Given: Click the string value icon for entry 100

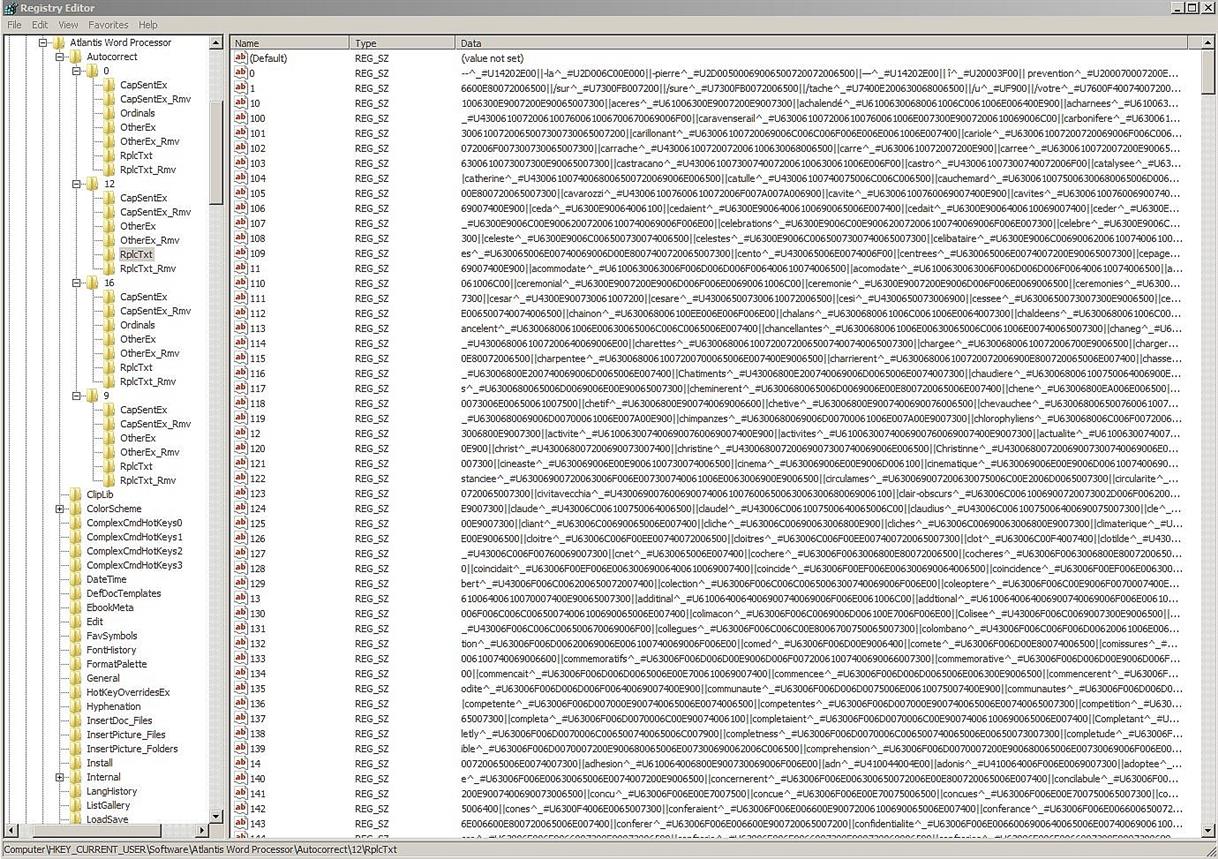Looking at the screenshot, I should tap(240, 118).
